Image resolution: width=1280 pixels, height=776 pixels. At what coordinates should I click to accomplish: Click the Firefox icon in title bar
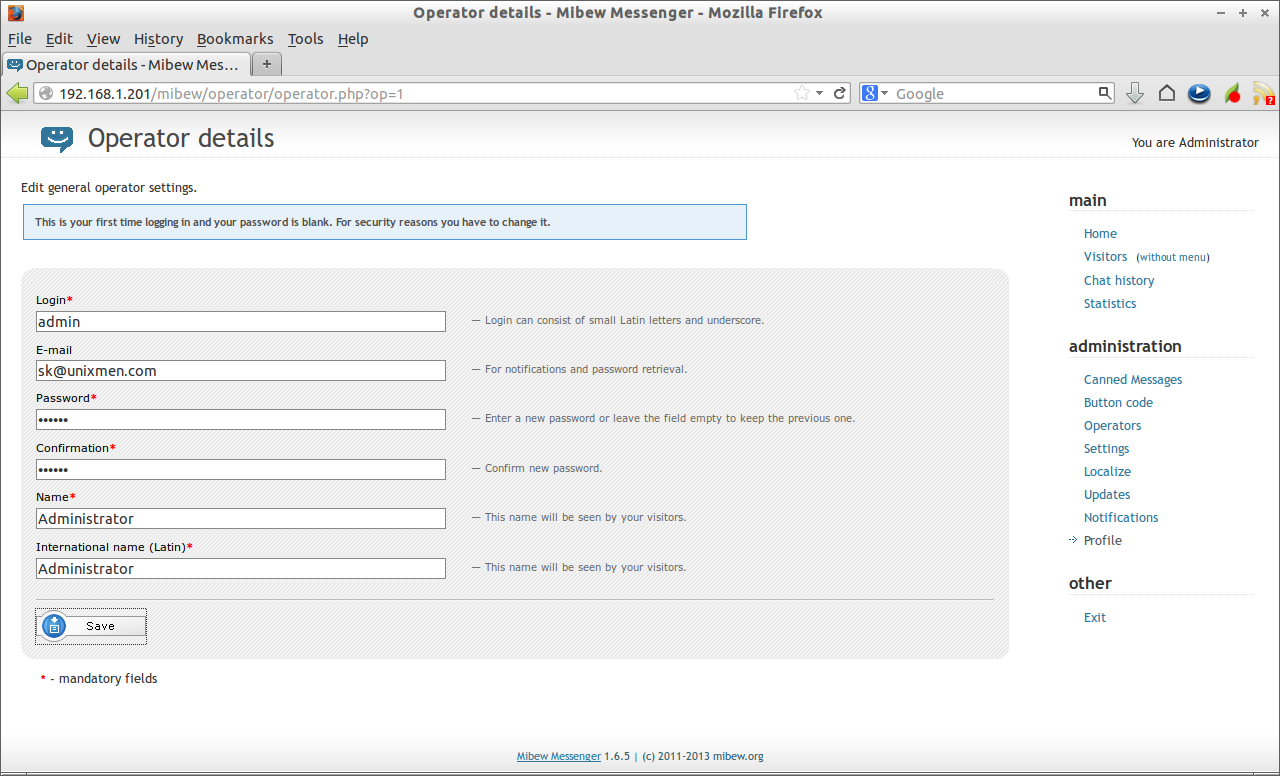pos(16,13)
